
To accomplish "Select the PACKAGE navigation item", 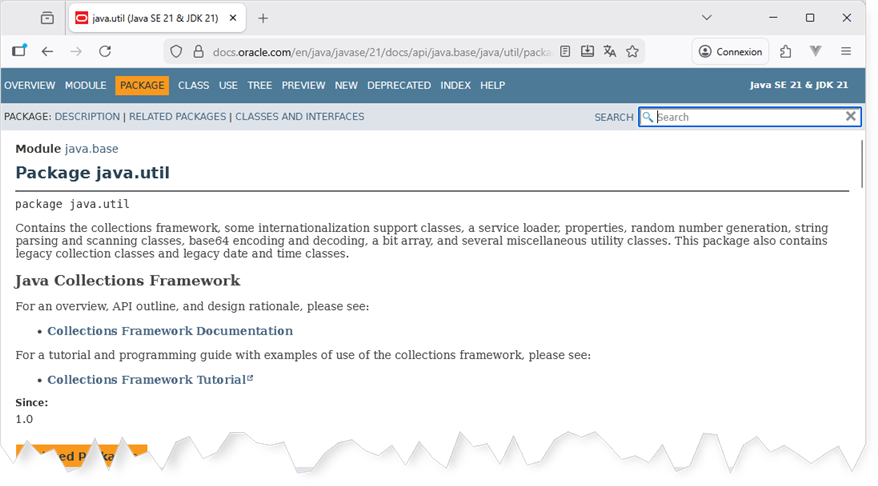I will [x=142, y=85].
